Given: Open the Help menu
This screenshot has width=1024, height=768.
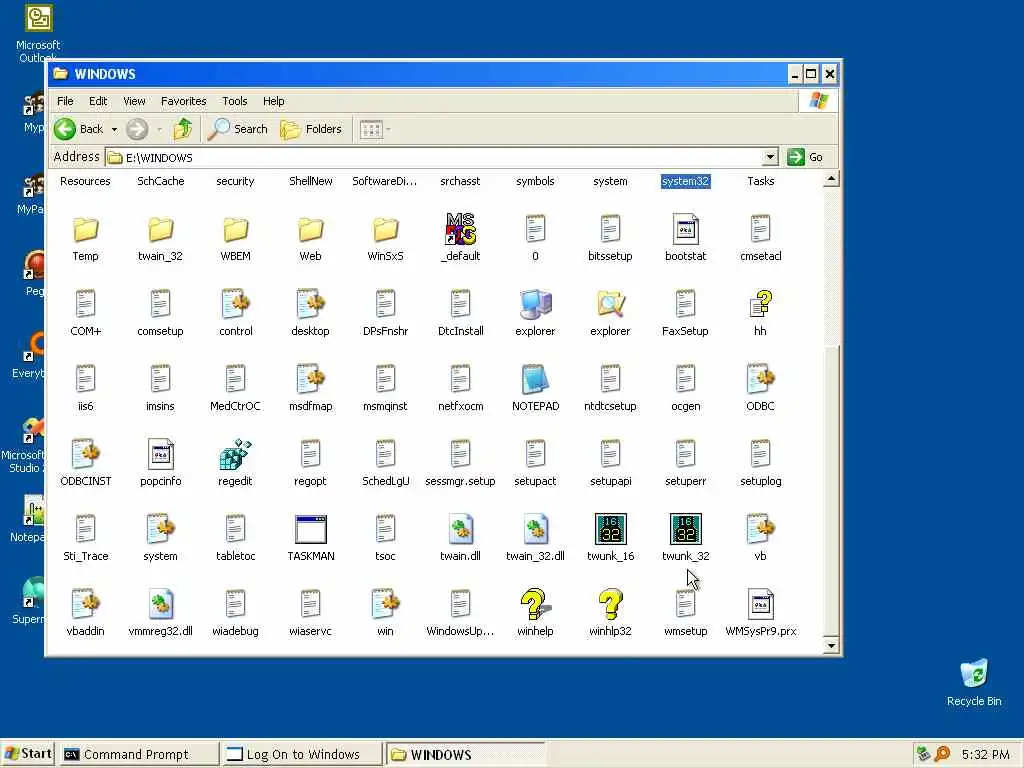Looking at the screenshot, I should point(274,101).
